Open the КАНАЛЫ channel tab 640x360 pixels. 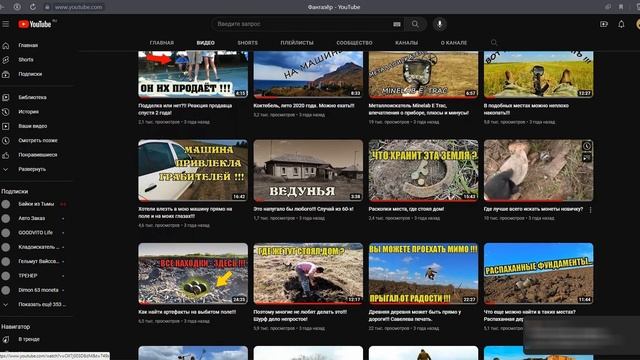406,43
